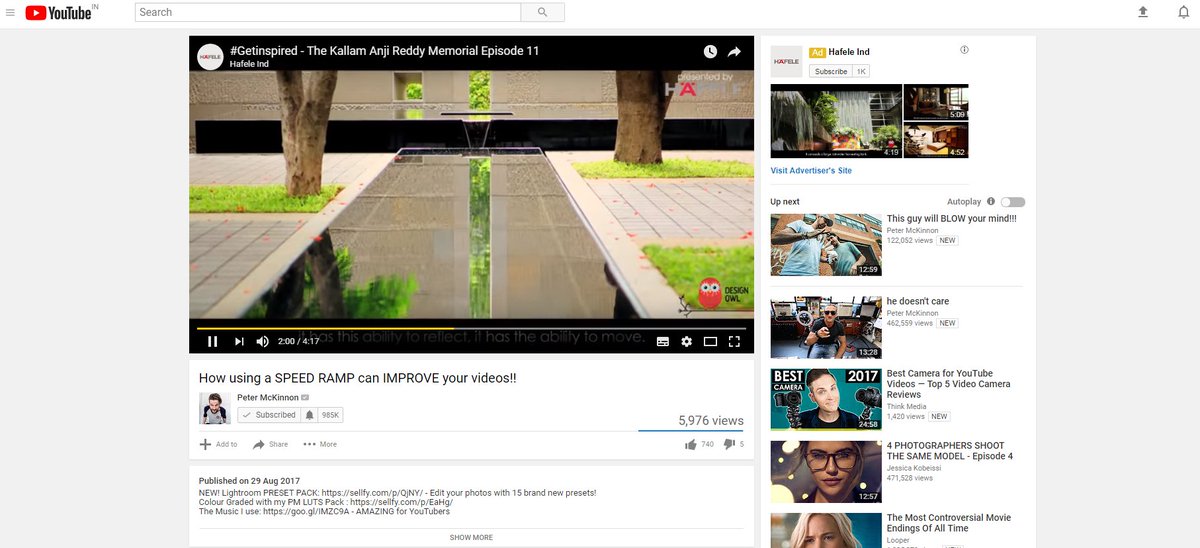
Task: Click the 12:57 photographers thumbnail
Action: tap(826, 472)
